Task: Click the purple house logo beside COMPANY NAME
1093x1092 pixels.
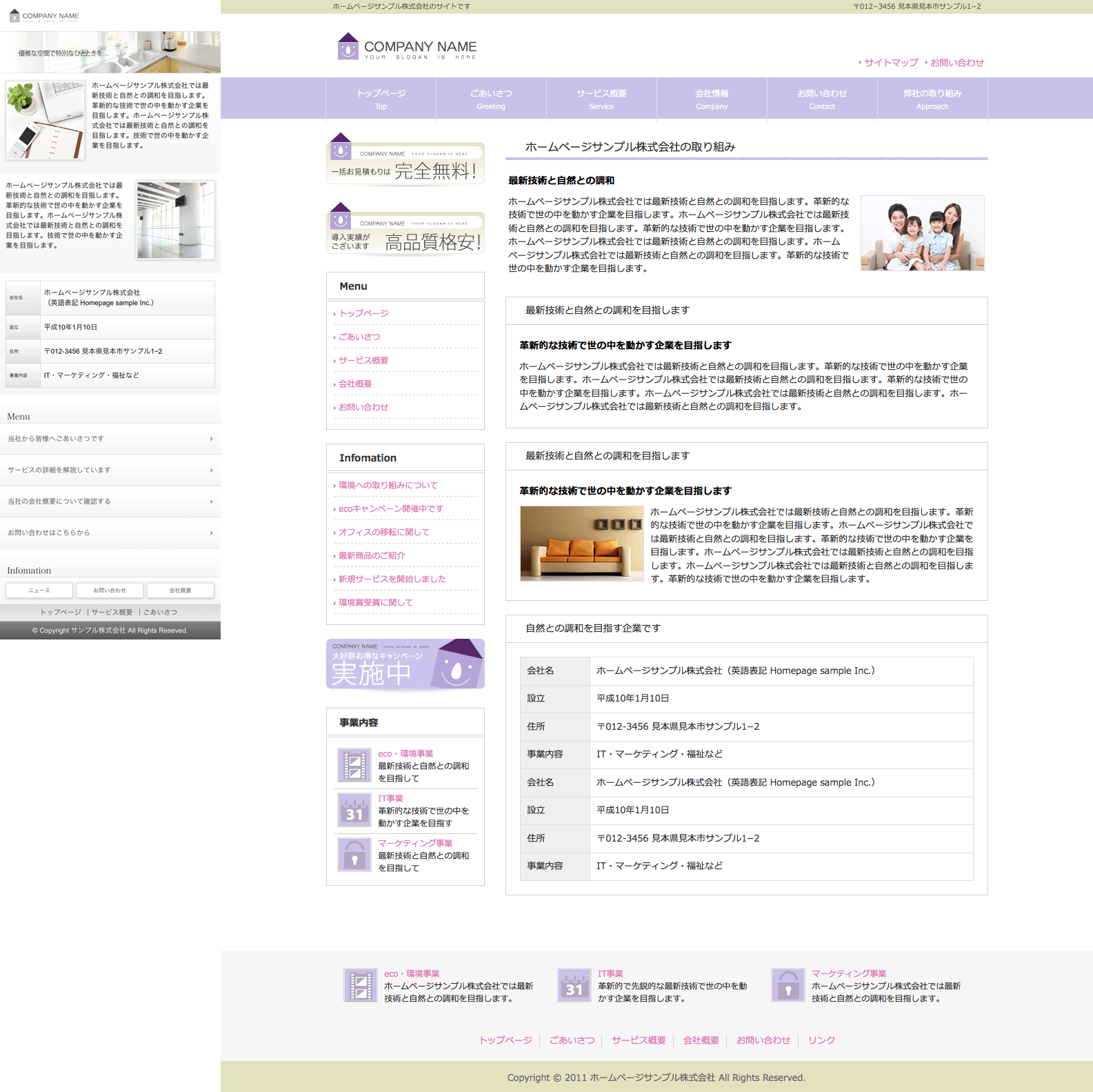Action: point(348,47)
